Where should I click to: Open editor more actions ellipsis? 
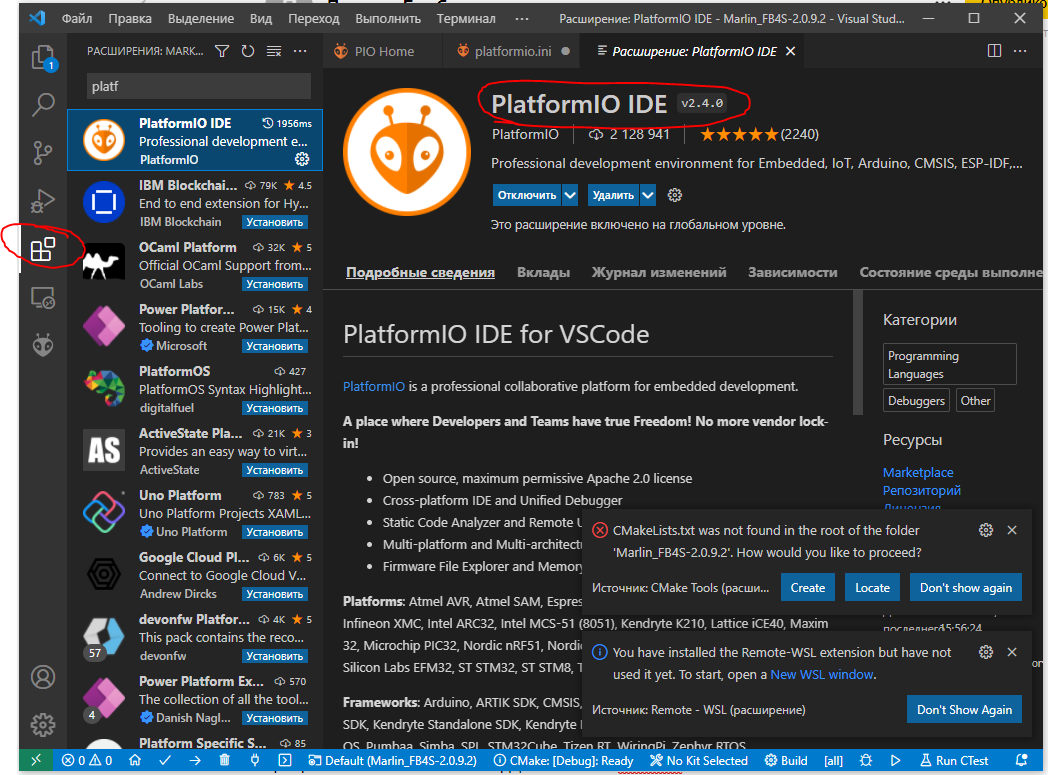pos(1020,51)
